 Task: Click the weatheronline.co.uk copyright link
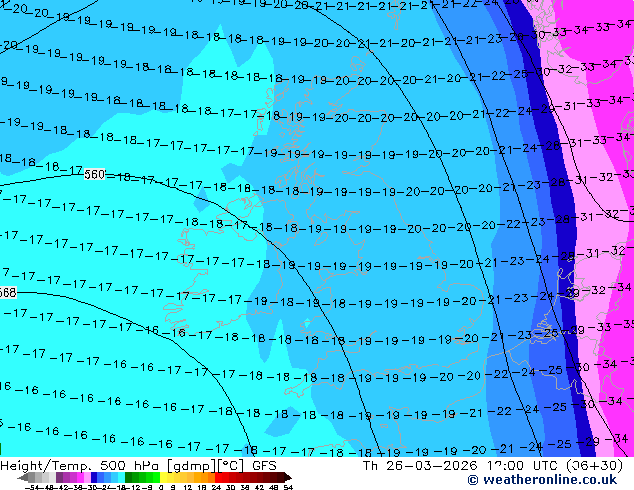coord(542,480)
